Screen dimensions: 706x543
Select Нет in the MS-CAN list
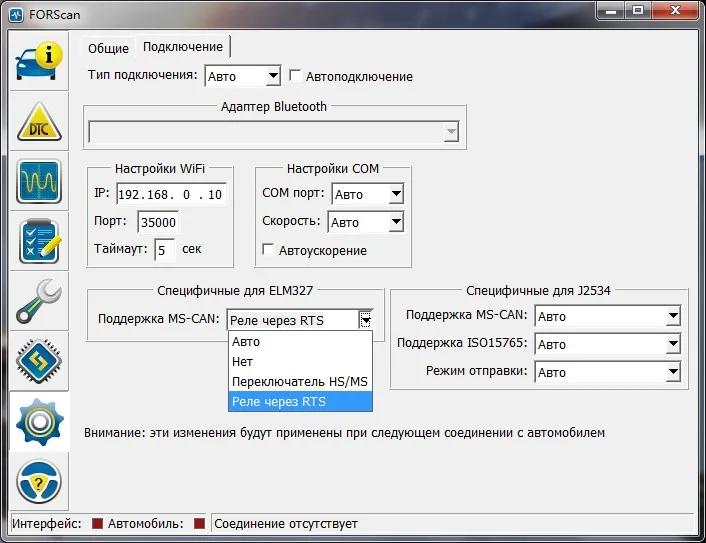pyautogui.click(x=300, y=362)
